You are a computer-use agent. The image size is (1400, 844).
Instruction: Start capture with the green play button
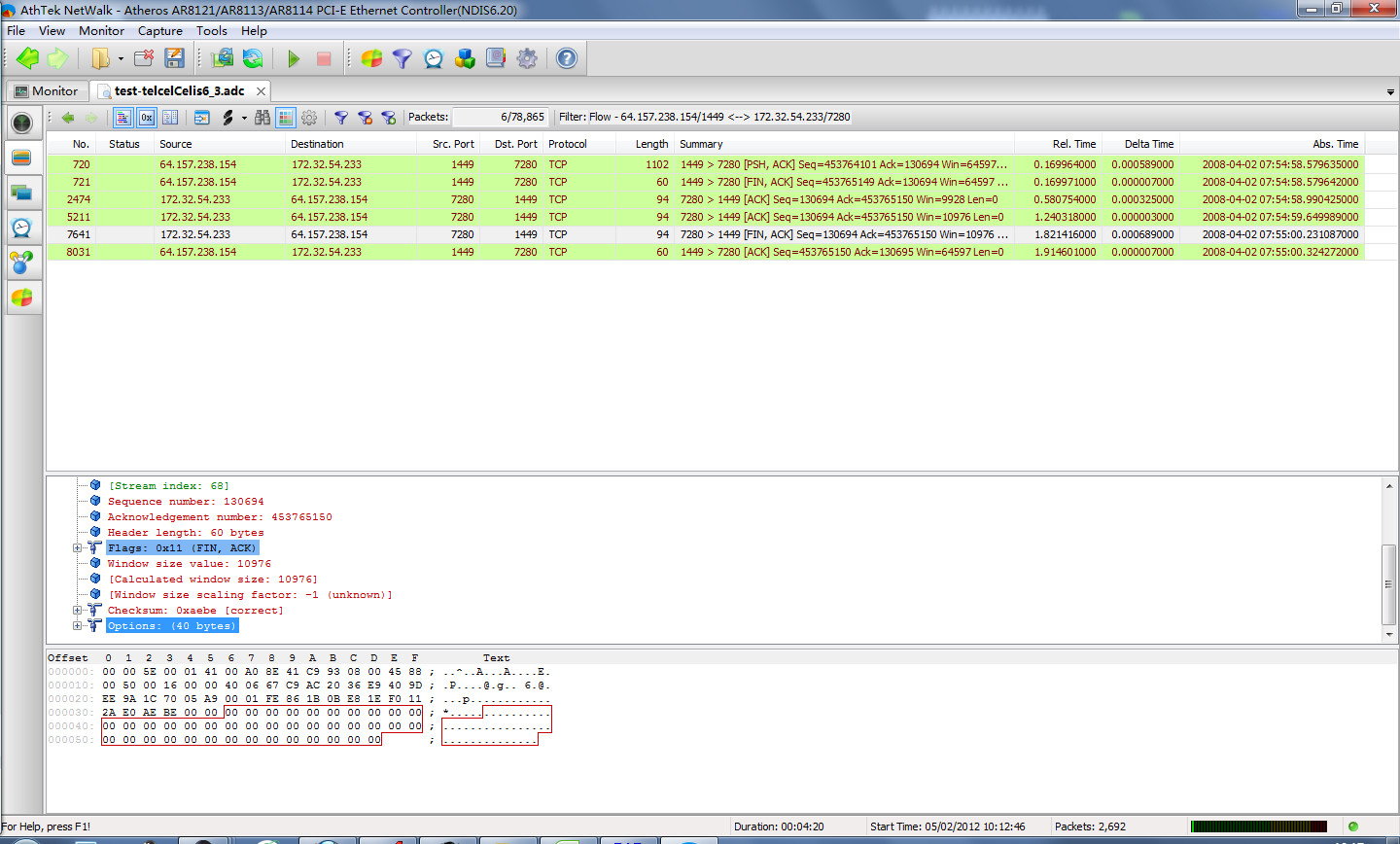pos(294,59)
